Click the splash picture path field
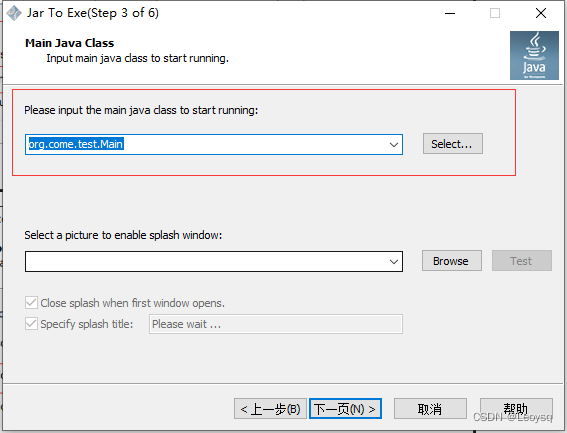The height and width of the screenshot is (433, 567). (x=214, y=262)
